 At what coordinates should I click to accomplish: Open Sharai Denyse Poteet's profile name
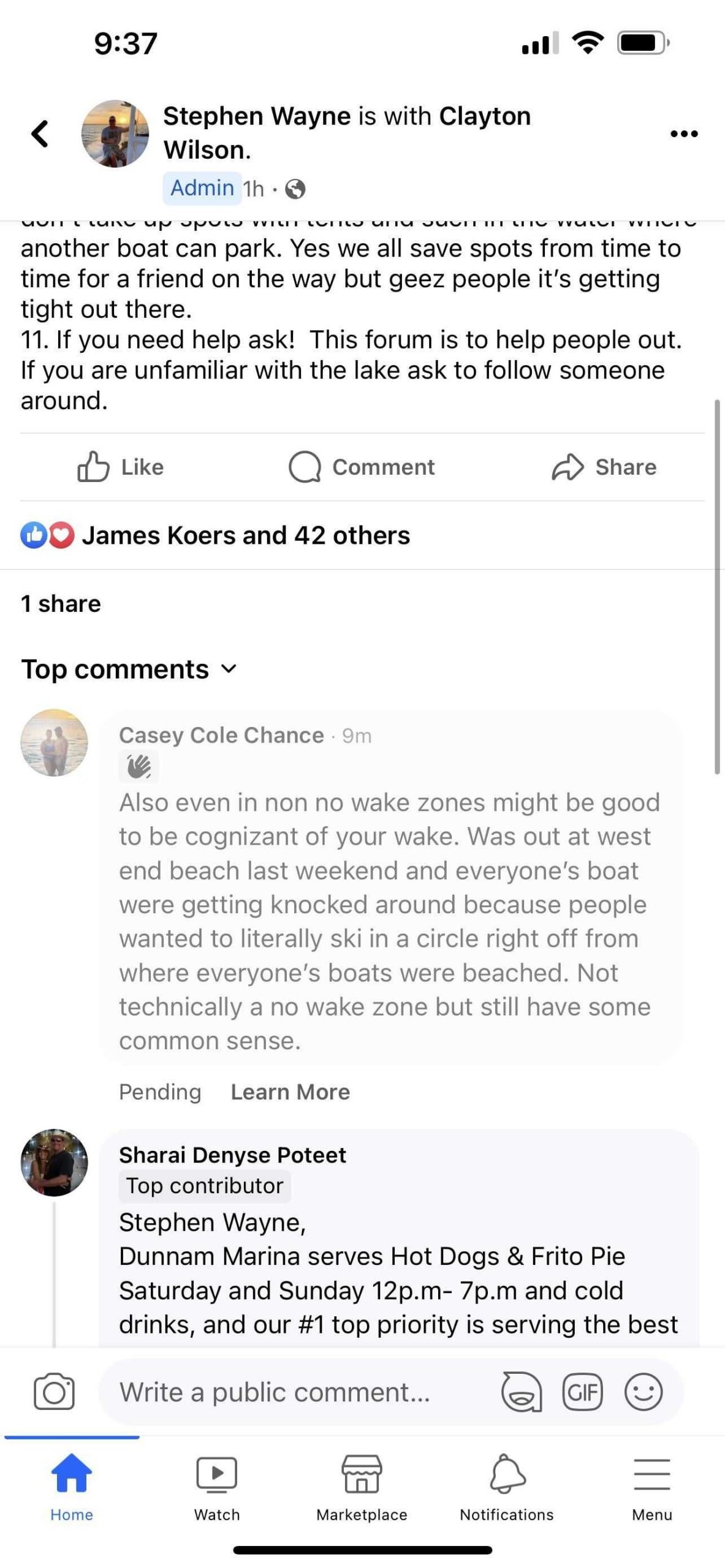point(232,1155)
